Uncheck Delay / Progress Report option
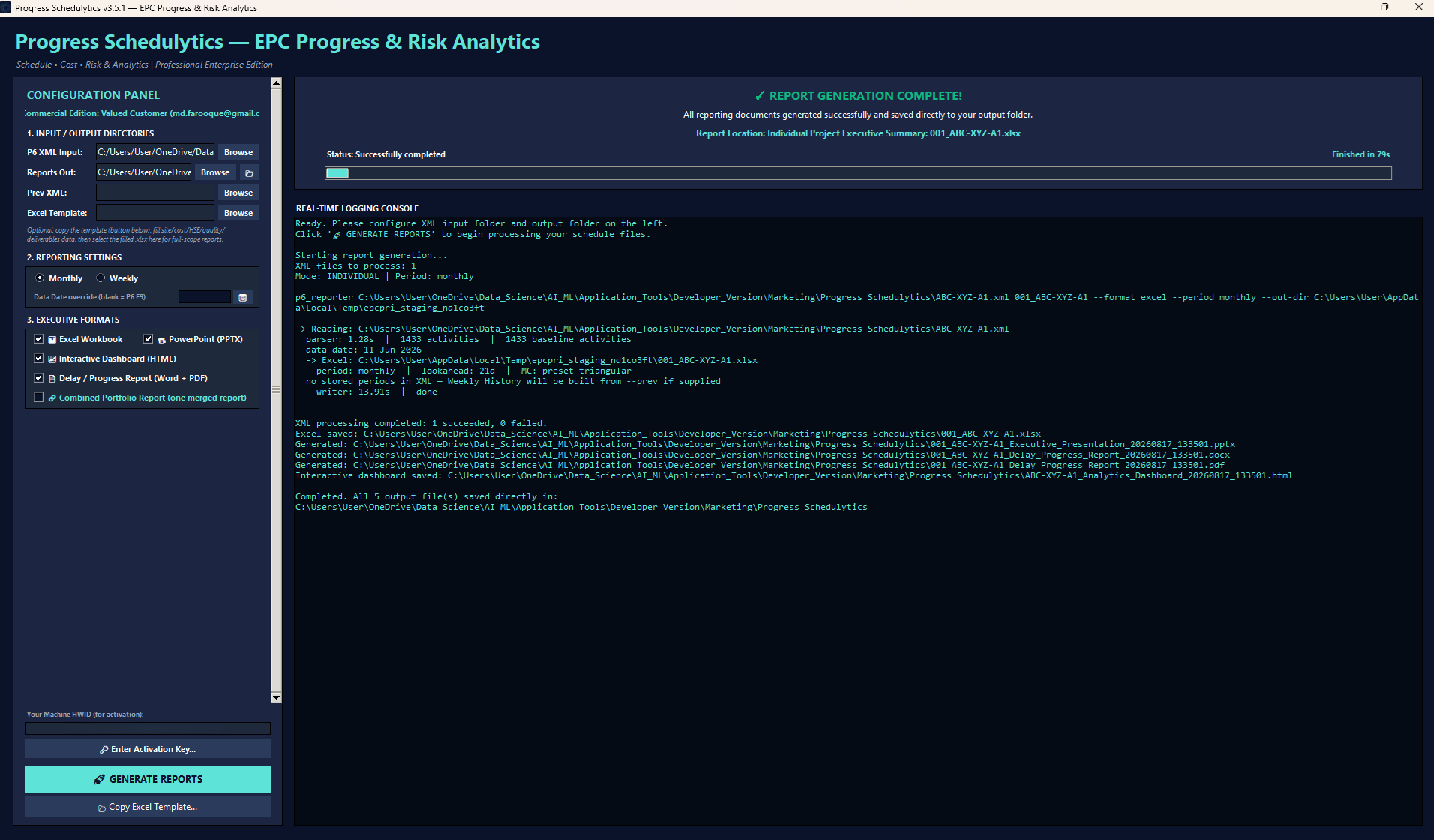Image resolution: width=1434 pixels, height=840 pixels. pos(39,378)
